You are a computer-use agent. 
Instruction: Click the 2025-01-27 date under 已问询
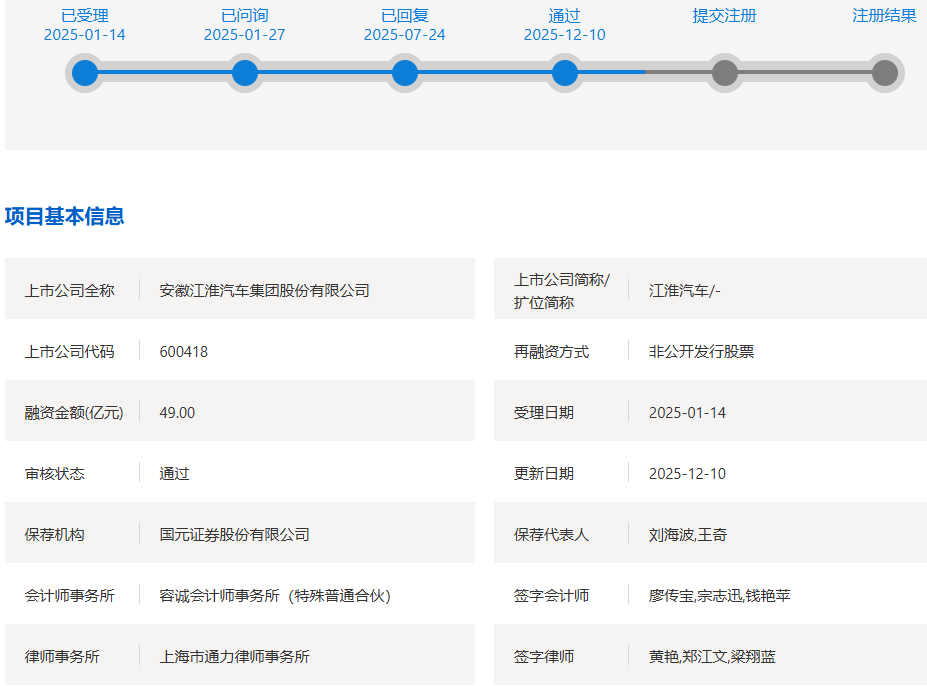[x=245, y=35]
